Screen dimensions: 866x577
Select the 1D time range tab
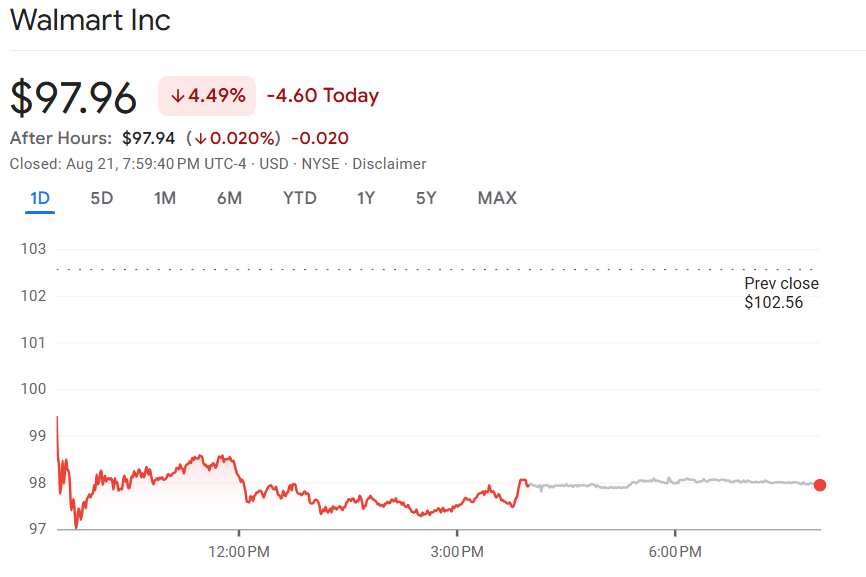point(40,198)
